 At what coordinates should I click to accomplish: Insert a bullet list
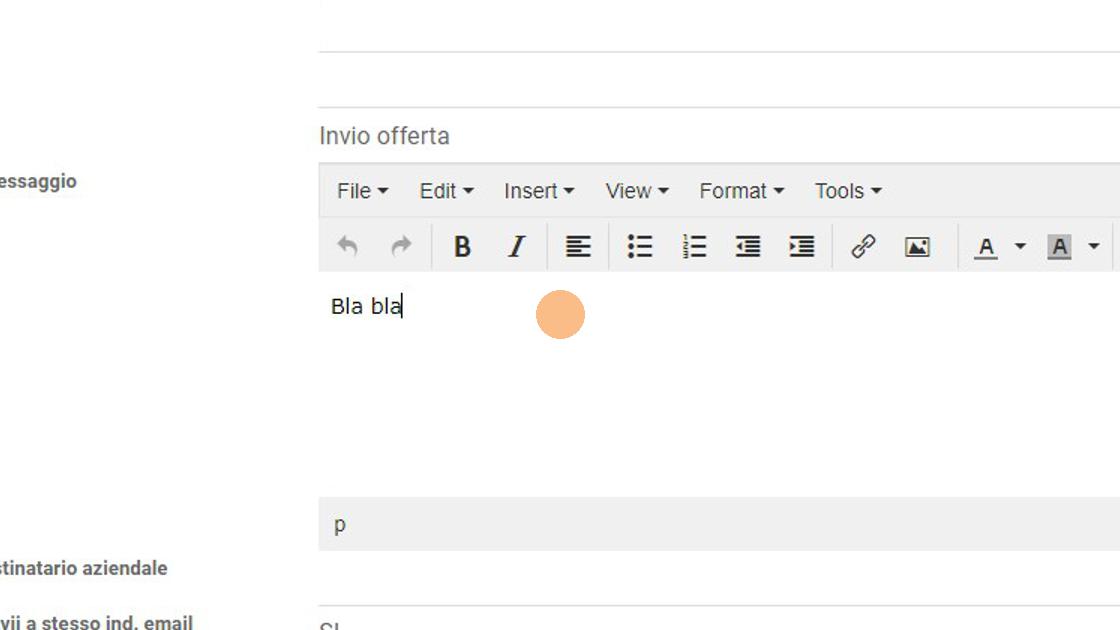tap(640, 246)
